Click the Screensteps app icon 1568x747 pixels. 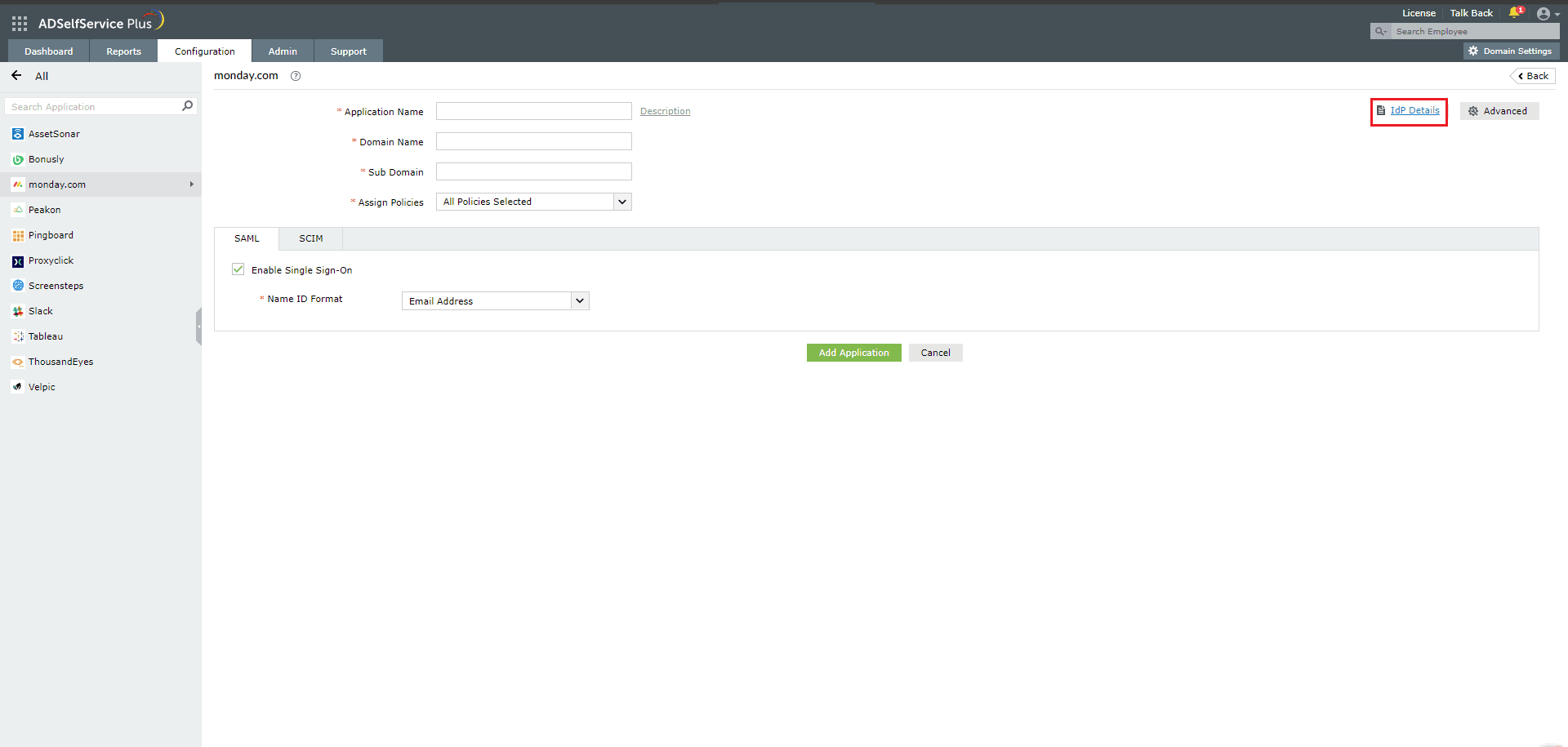click(x=18, y=286)
